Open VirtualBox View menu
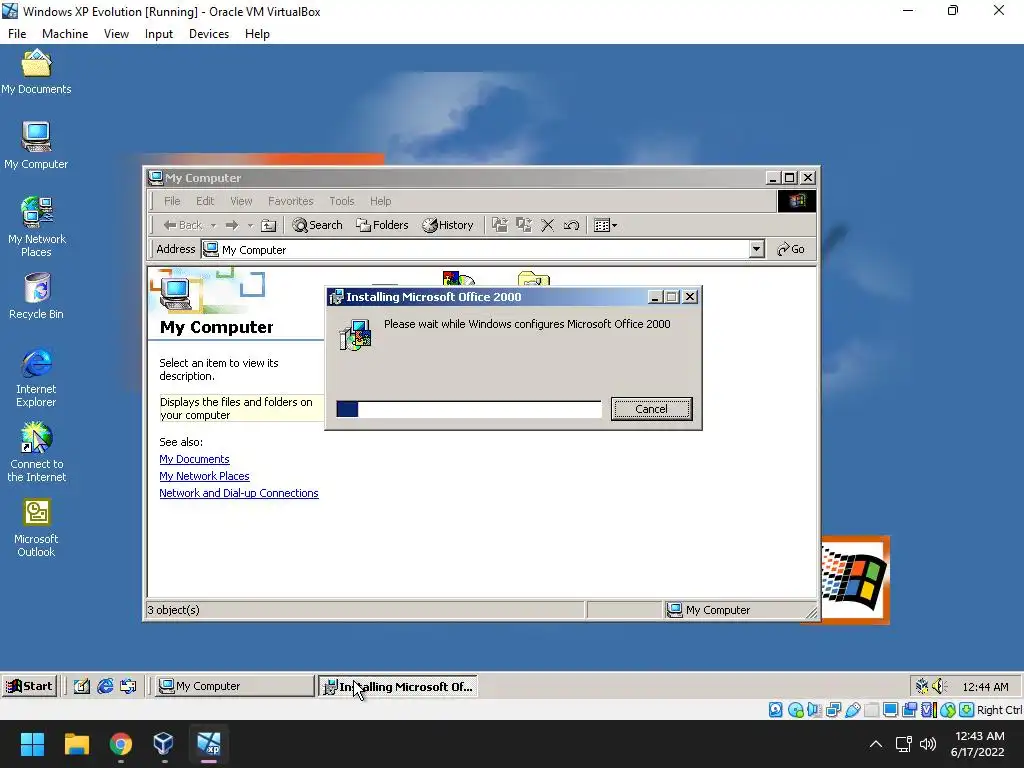This screenshot has width=1024, height=768. point(116,34)
